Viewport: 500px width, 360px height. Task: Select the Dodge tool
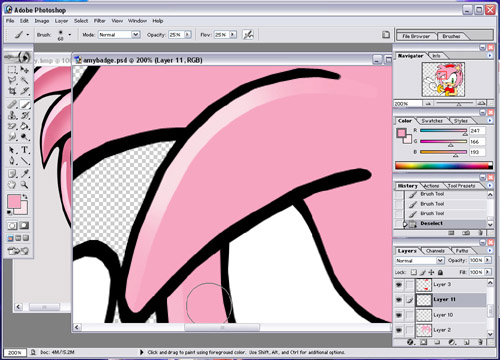(24, 137)
